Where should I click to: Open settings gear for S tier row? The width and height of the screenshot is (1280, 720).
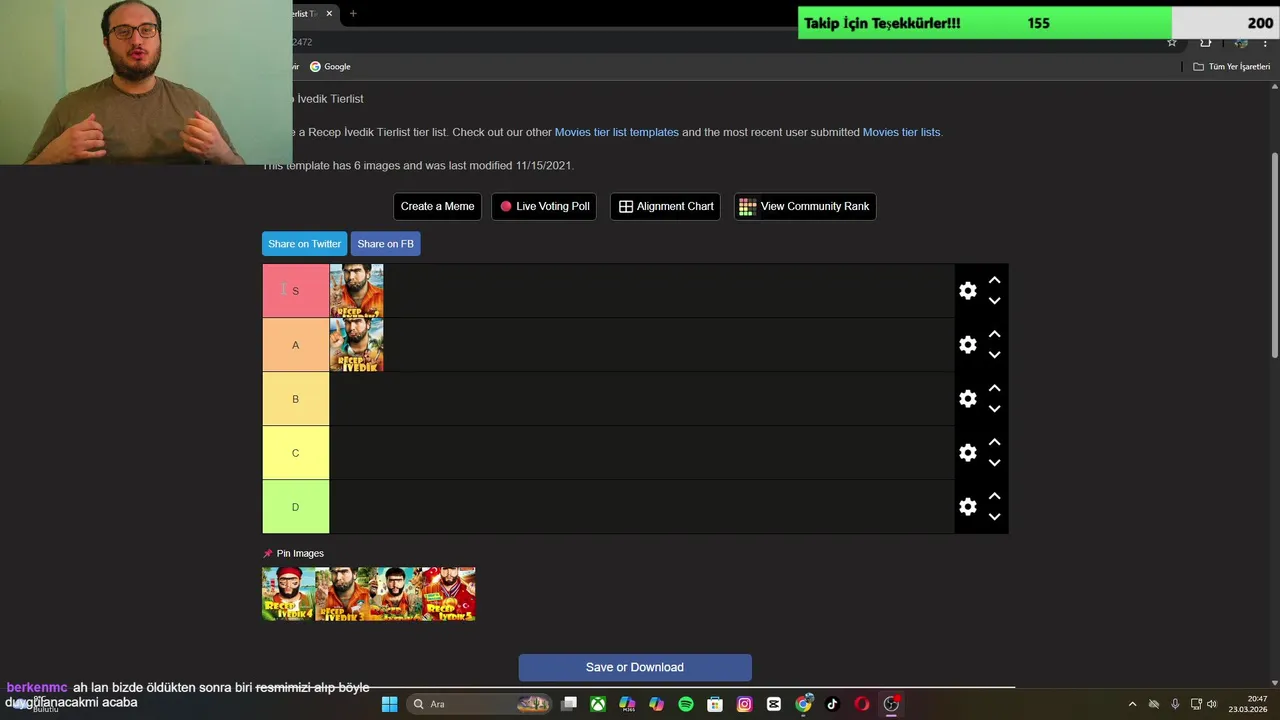click(x=967, y=291)
